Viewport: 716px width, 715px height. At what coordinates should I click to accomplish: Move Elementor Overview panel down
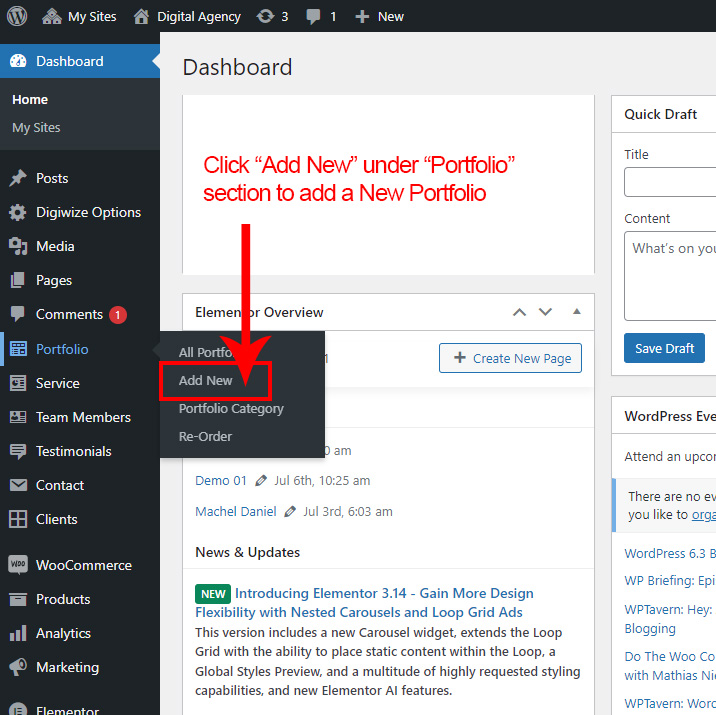tap(545, 312)
